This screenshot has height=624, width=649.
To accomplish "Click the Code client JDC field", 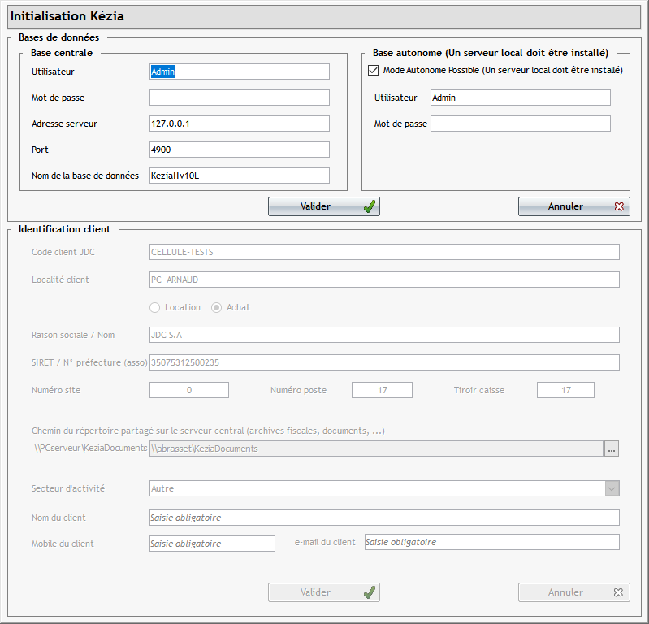I will [383, 252].
